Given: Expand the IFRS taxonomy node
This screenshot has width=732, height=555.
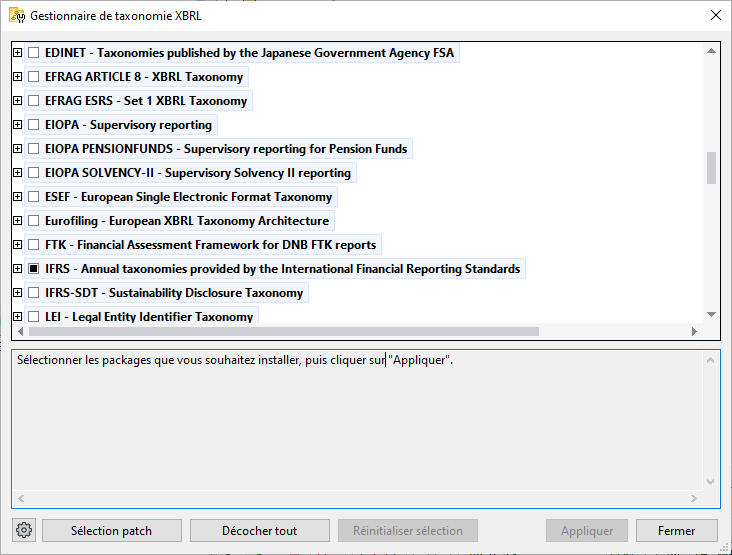Looking at the screenshot, I should tap(18, 269).
